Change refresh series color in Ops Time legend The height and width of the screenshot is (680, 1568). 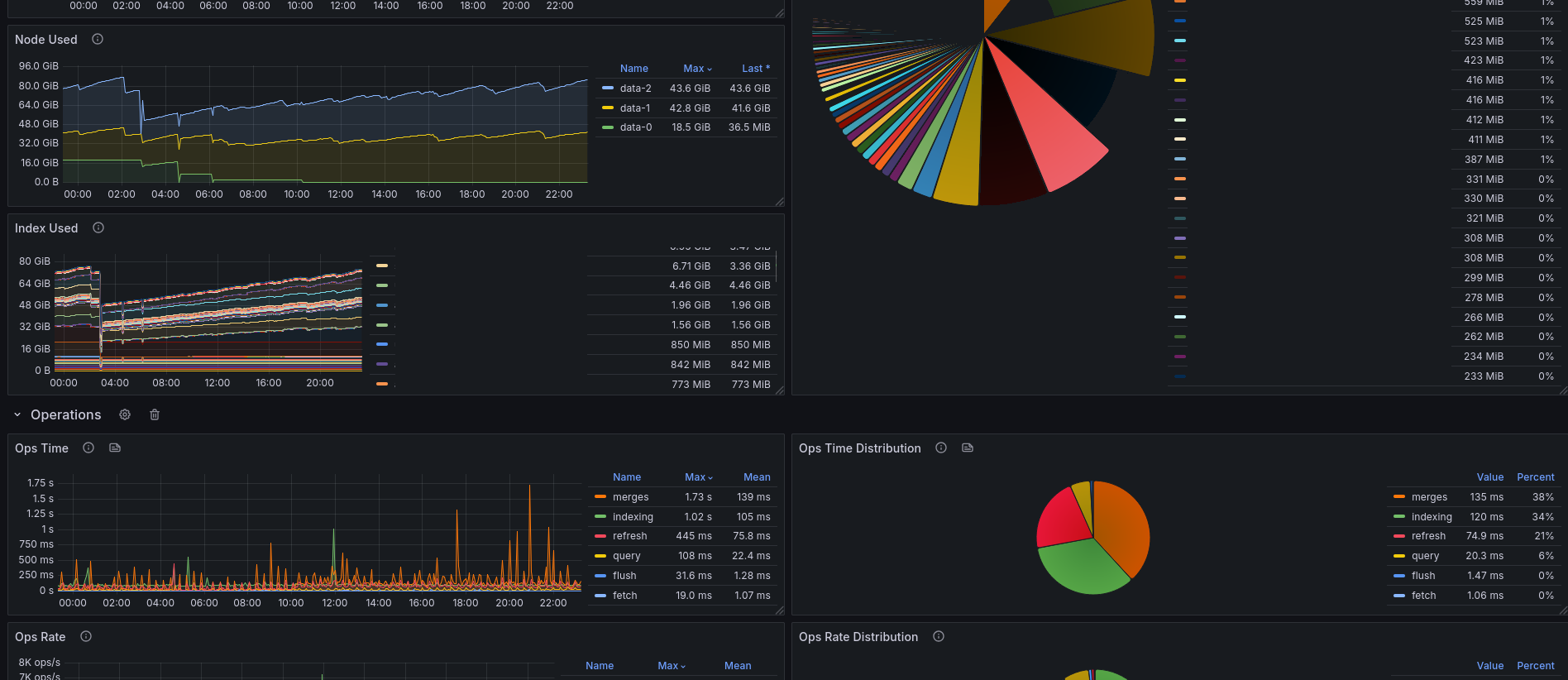600,536
